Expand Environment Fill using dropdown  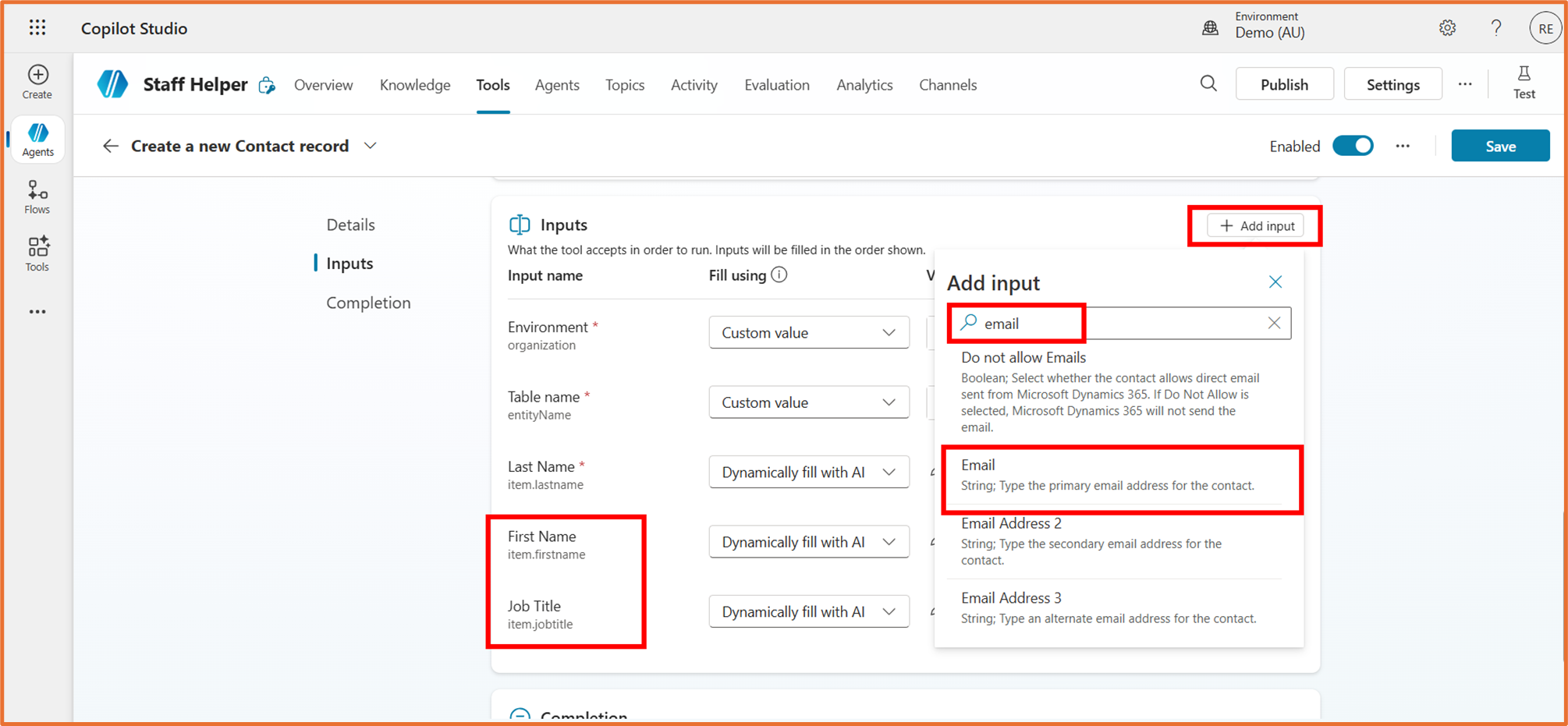pos(808,333)
